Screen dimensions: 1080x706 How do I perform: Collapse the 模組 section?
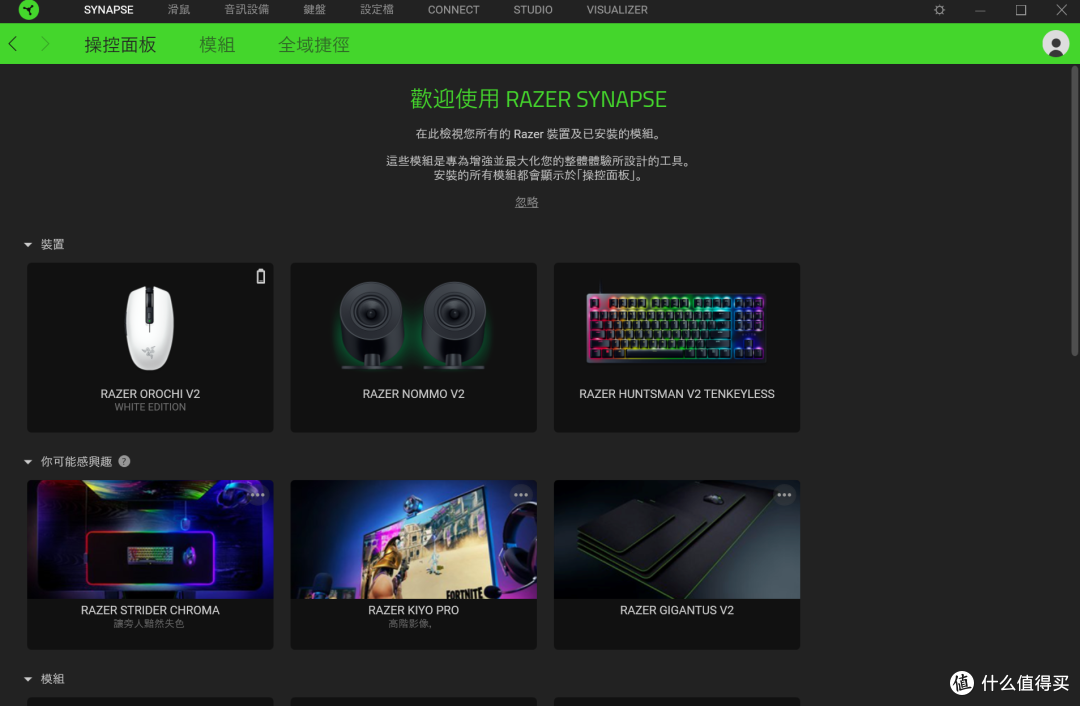(x=28, y=679)
